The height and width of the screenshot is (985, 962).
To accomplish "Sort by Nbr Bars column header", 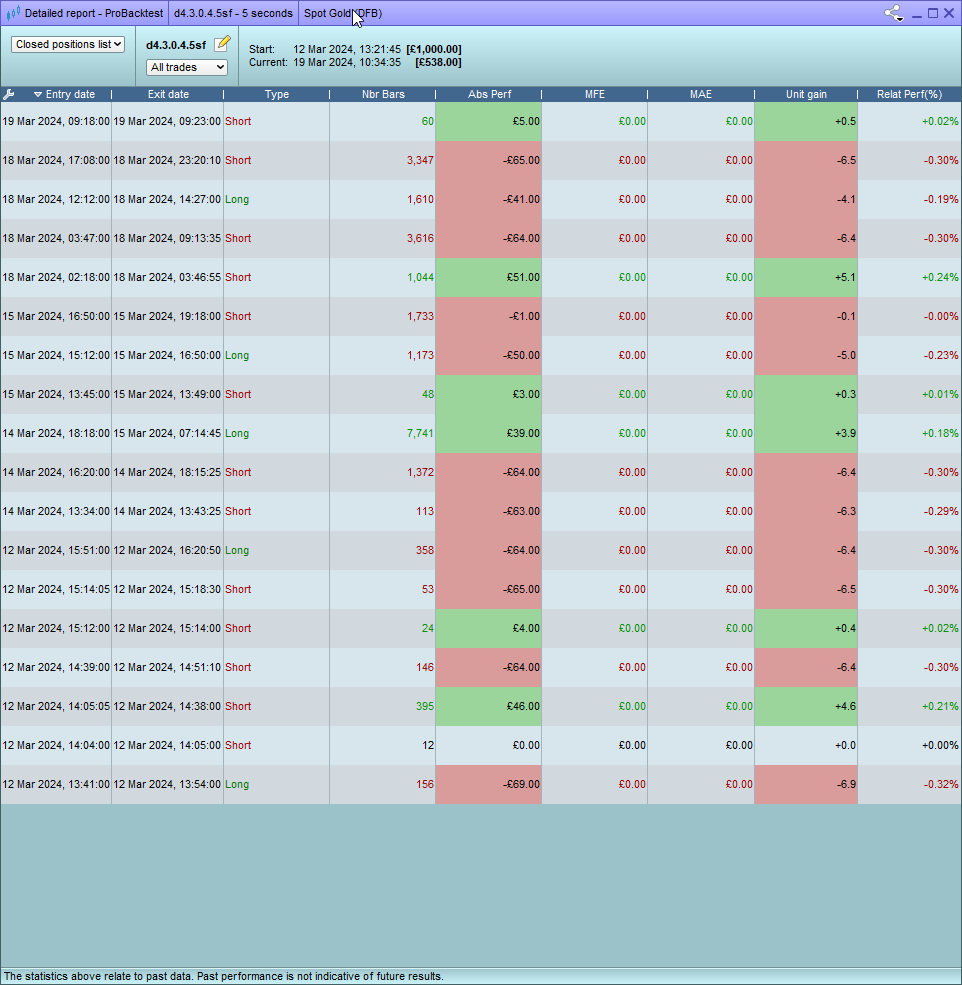I will click(383, 94).
